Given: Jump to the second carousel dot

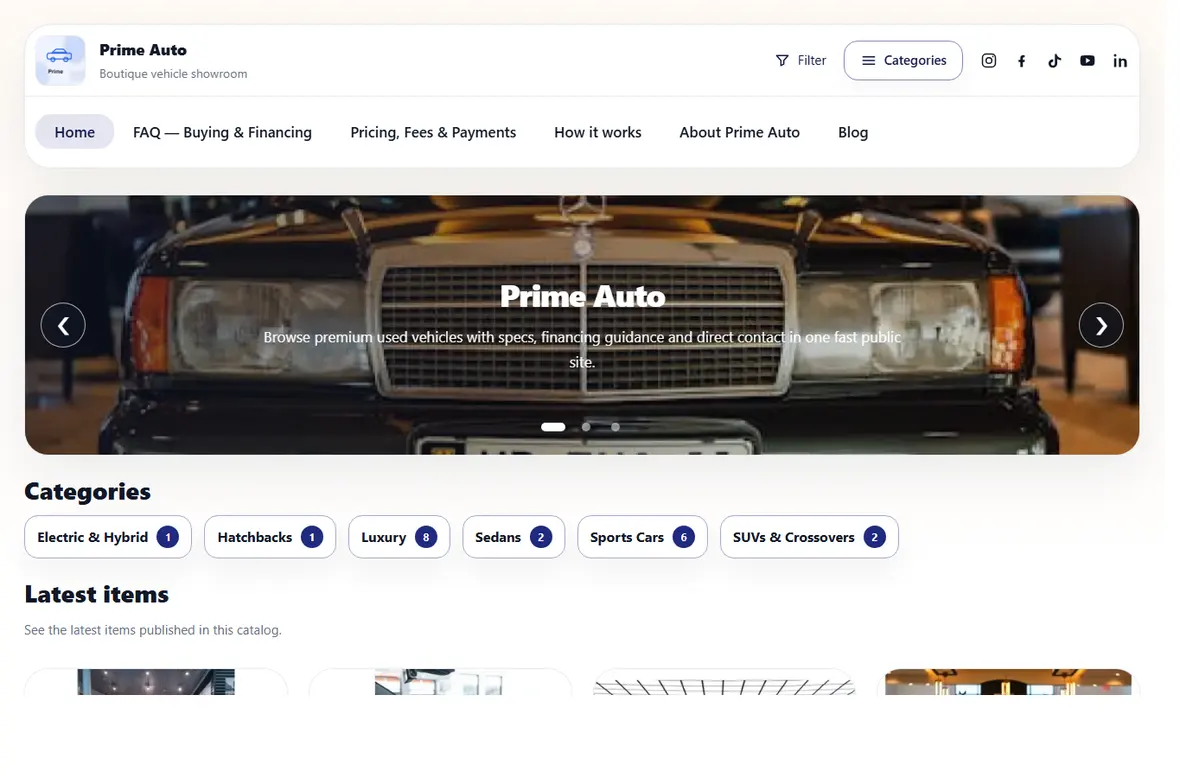Looking at the screenshot, I should click(586, 427).
